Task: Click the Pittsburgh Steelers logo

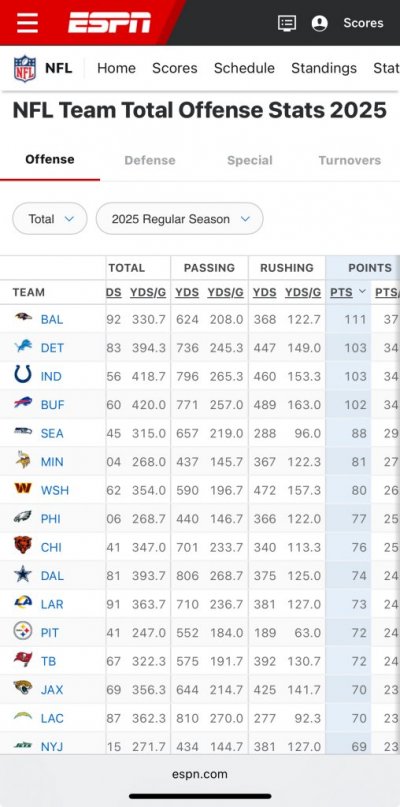Action: click(x=23, y=630)
